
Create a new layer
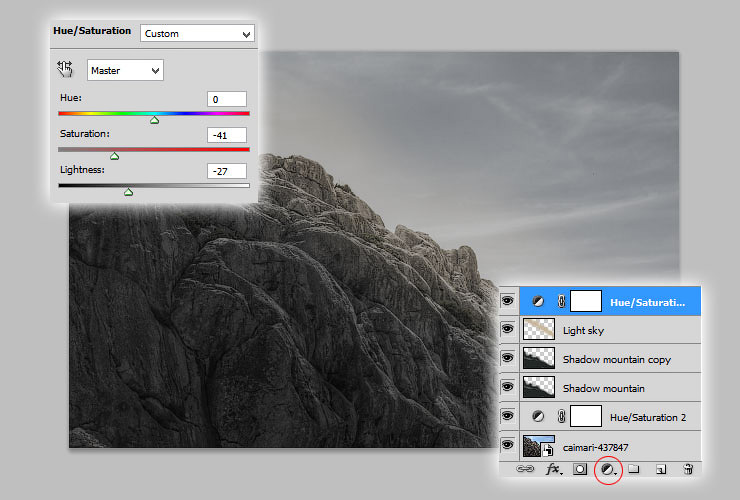click(661, 469)
